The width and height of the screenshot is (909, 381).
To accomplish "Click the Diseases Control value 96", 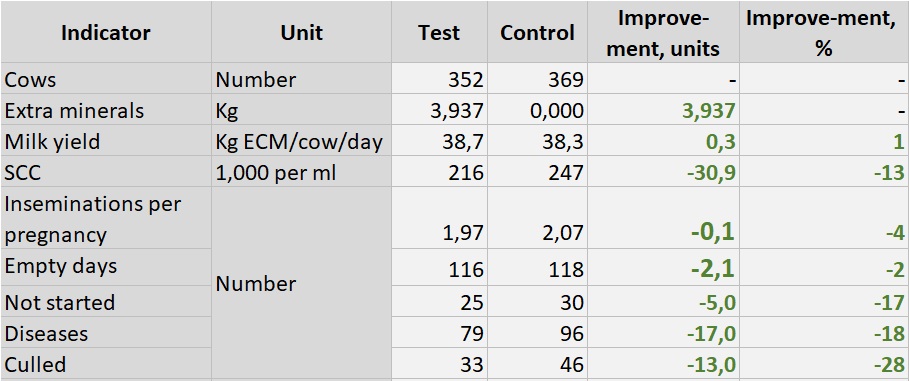I will tap(537, 333).
